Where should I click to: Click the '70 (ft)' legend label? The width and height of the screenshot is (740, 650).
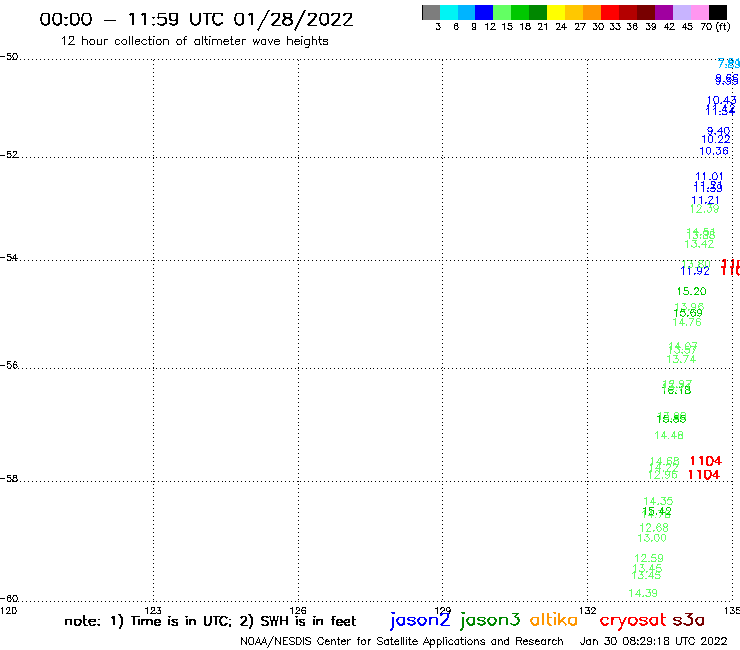pyautogui.click(x=715, y=26)
